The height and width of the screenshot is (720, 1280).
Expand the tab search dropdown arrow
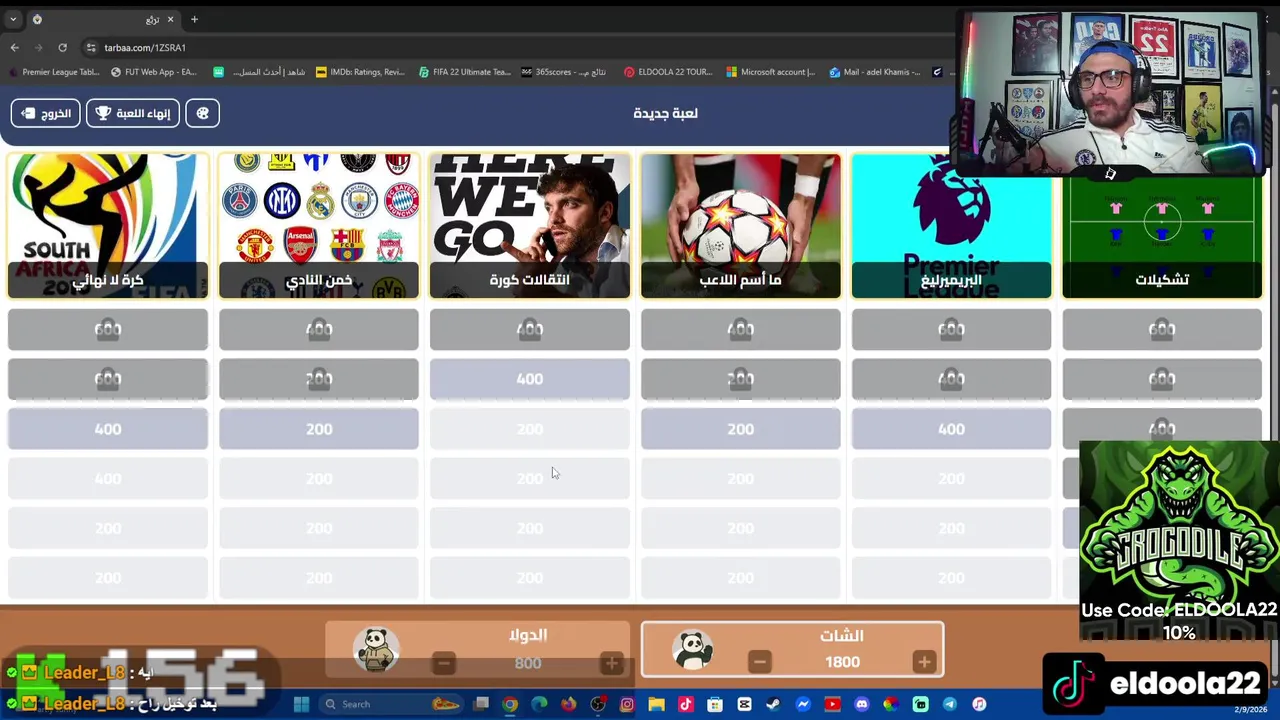pyautogui.click(x=13, y=19)
